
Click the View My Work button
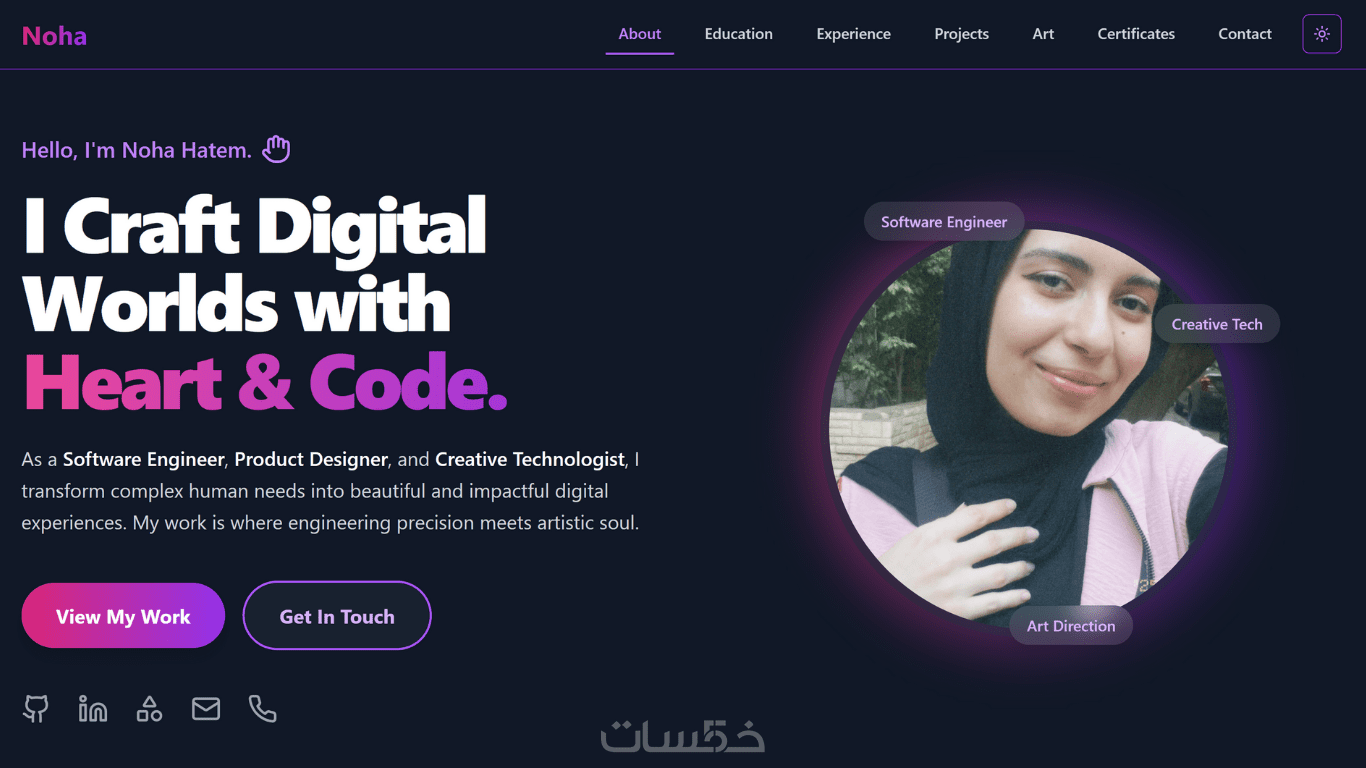(123, 616)
